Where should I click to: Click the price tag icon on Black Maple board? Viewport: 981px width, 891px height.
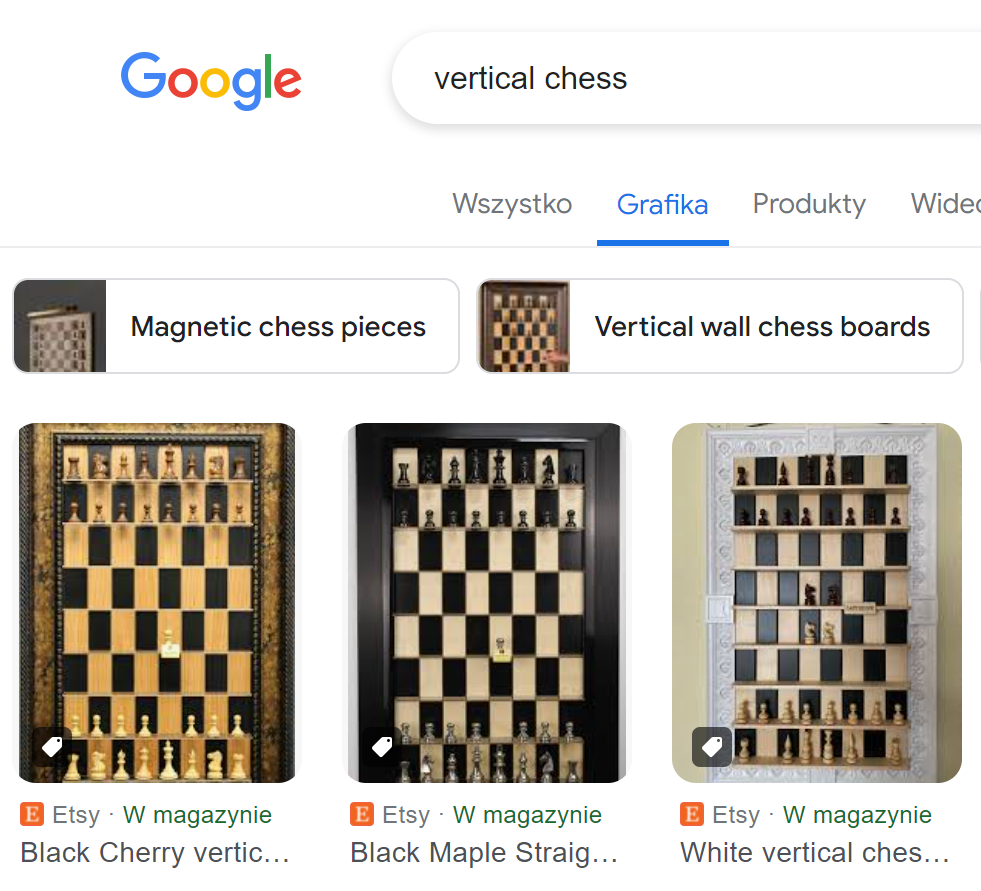(x=382, y=746)
